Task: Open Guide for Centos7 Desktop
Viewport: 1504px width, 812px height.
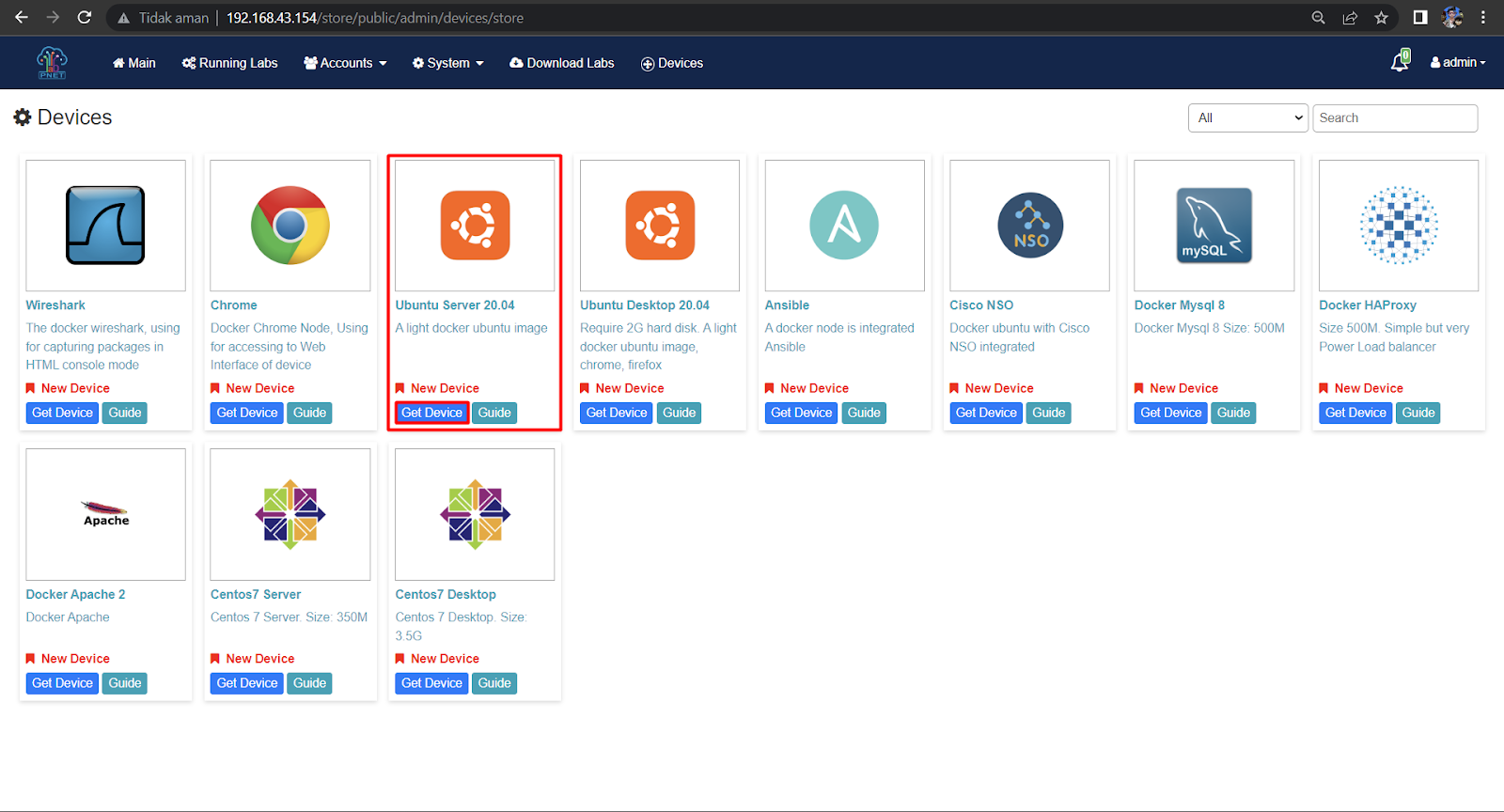Action: 494,683
